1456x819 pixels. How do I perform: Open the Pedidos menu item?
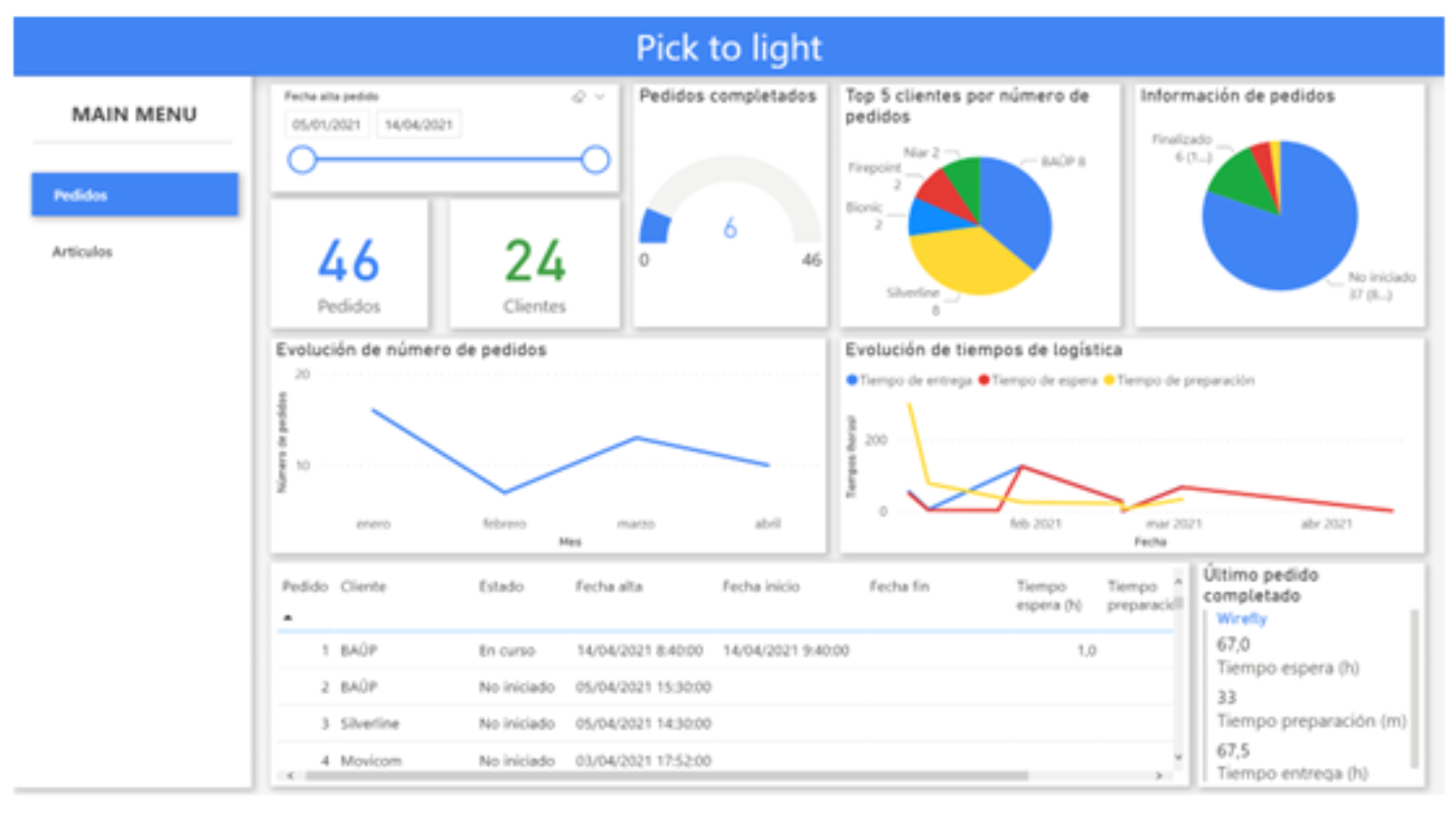134,195
